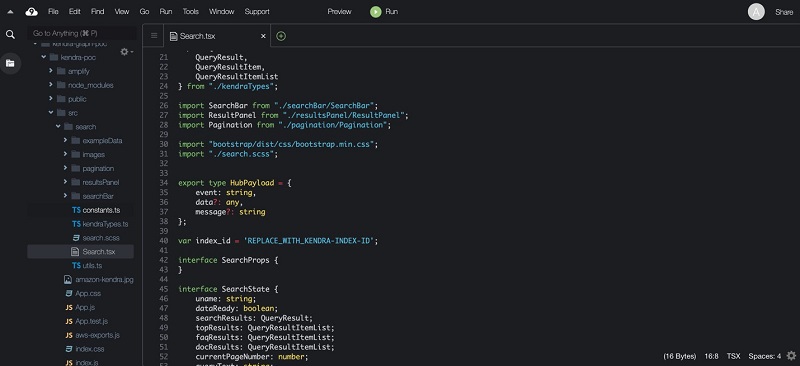Viewport: 800px width, 366px height.
Task: Click the amazon-kendra.jpg image icon
Action: click(67, 279)
